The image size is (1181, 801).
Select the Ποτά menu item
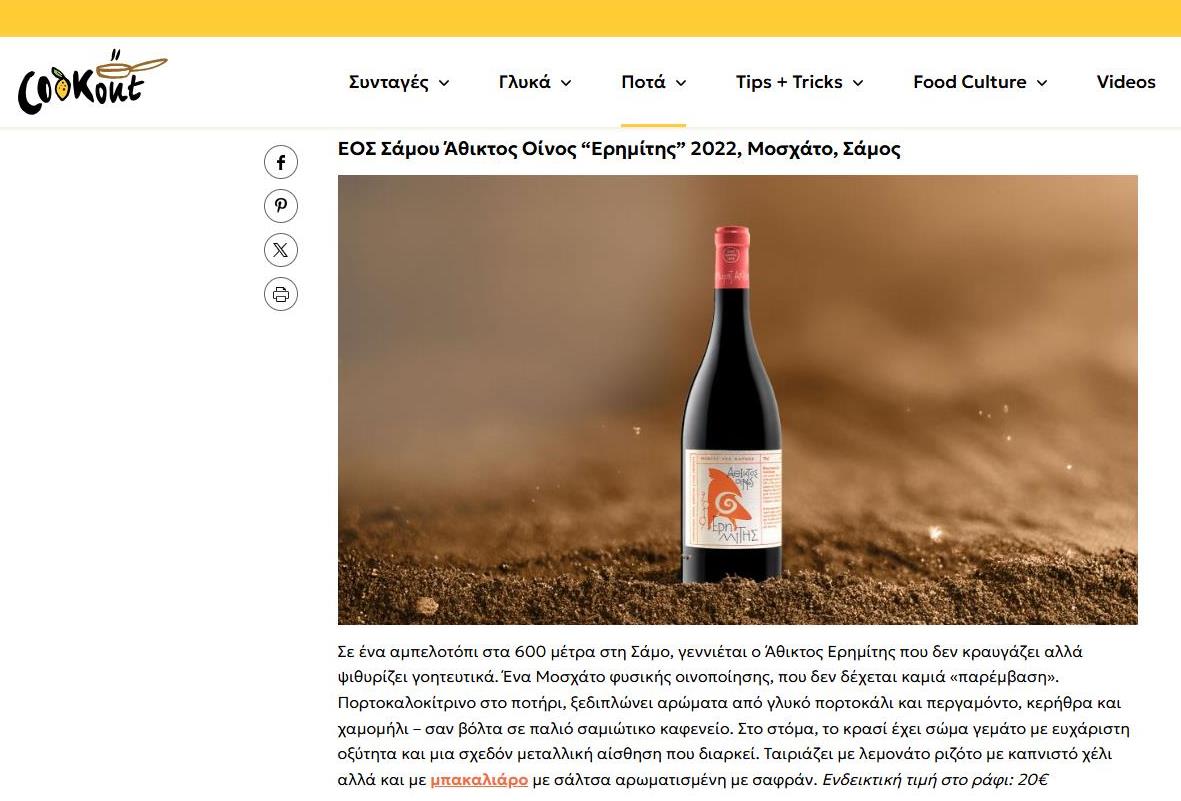[x=643, y=82]
